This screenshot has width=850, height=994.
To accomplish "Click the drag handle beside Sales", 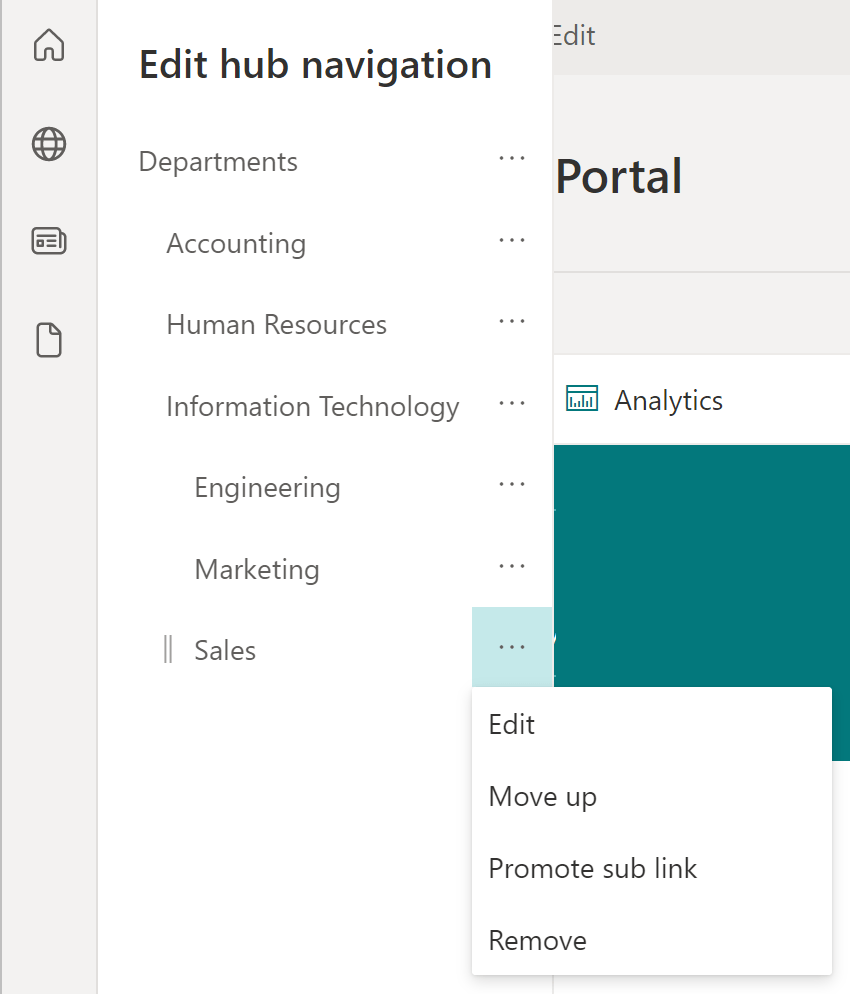I will (168, 650).
